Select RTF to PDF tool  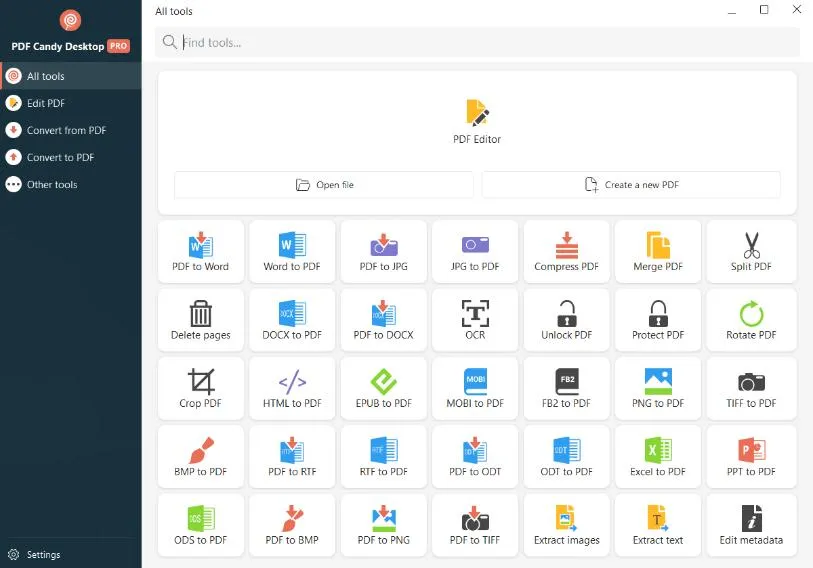point(384,457)
